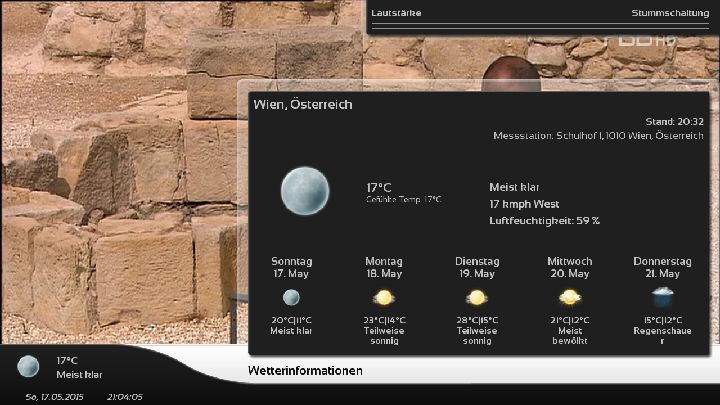The height and width of the screenshot is (405, 720).
Task: Select Sunday's clear night moon icon
Action: tap(291, 297)
